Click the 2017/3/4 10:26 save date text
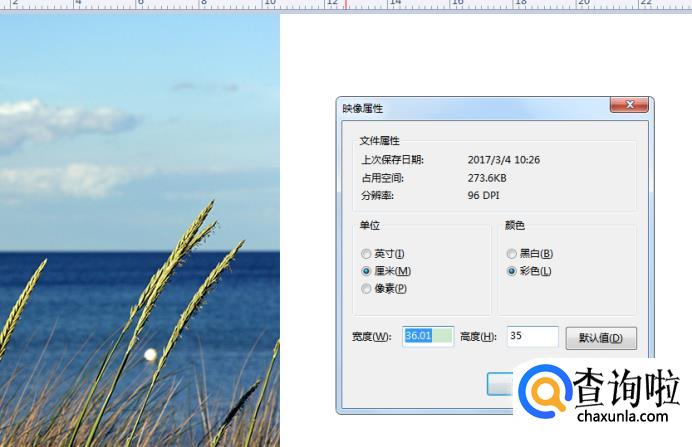 504,160
